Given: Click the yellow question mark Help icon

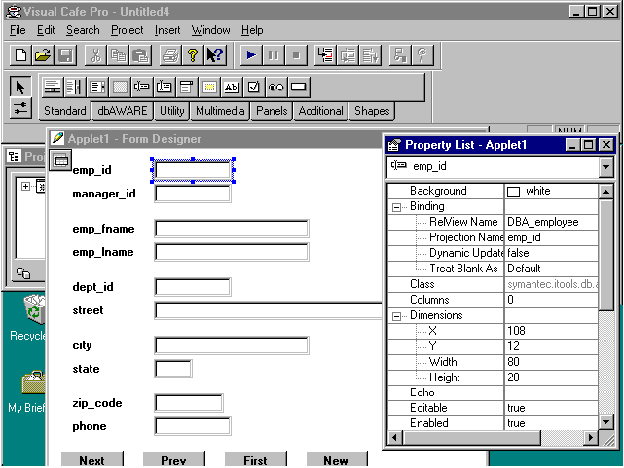Looking at the screenshot, I should 193,55.
